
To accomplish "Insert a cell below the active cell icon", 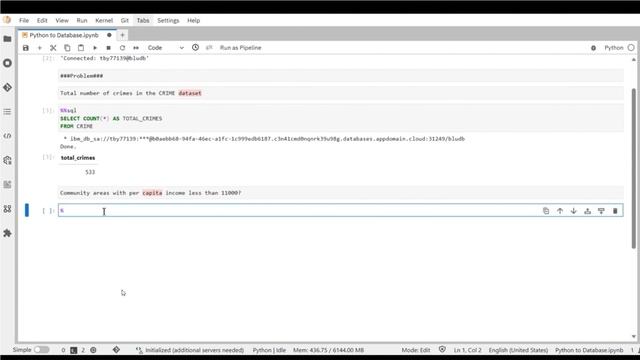I will (x=601, y=211).
